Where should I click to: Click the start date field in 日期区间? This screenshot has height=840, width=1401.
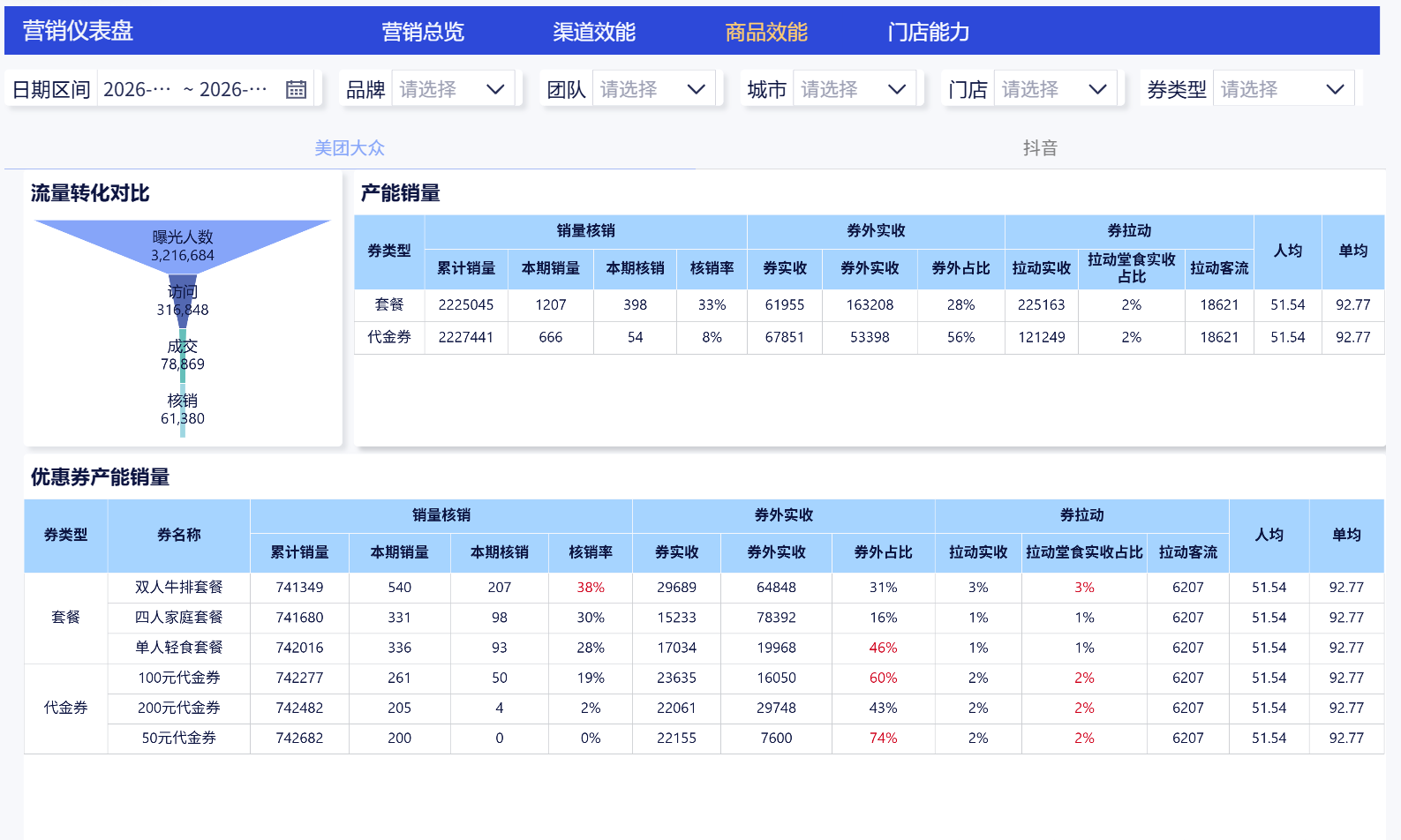point(137,89)
